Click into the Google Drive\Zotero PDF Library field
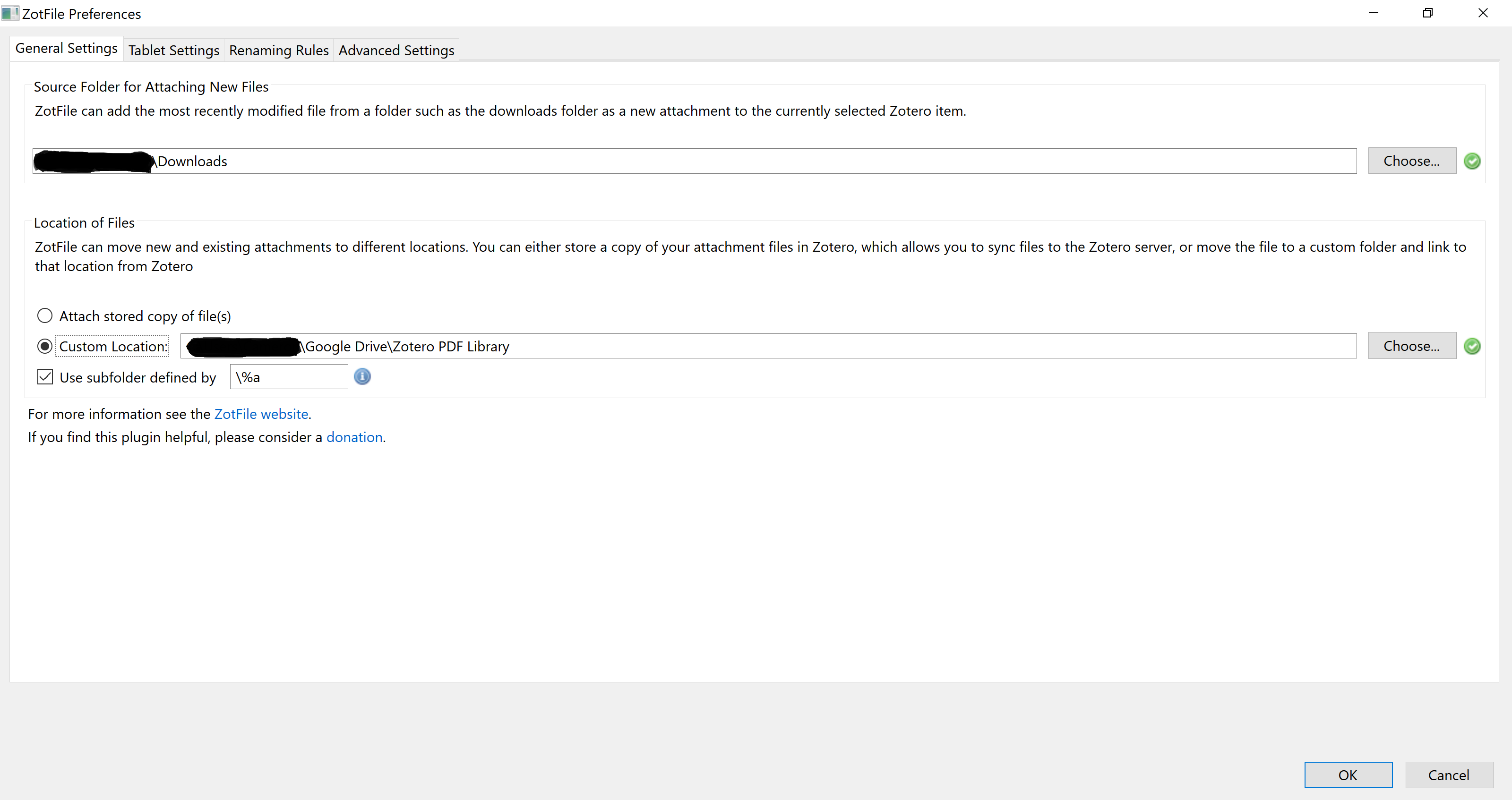 click(x=768, y=346)
